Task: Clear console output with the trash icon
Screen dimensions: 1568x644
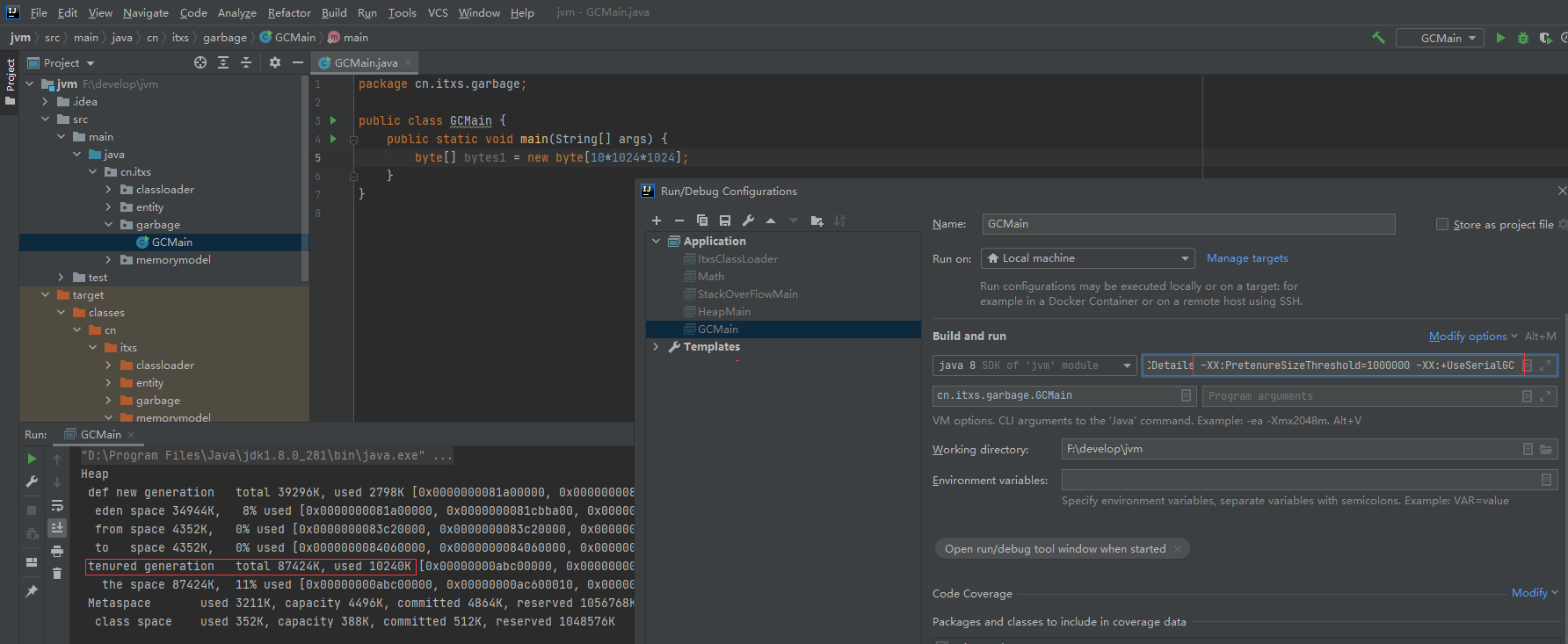Action: click(x=57, y=574)
